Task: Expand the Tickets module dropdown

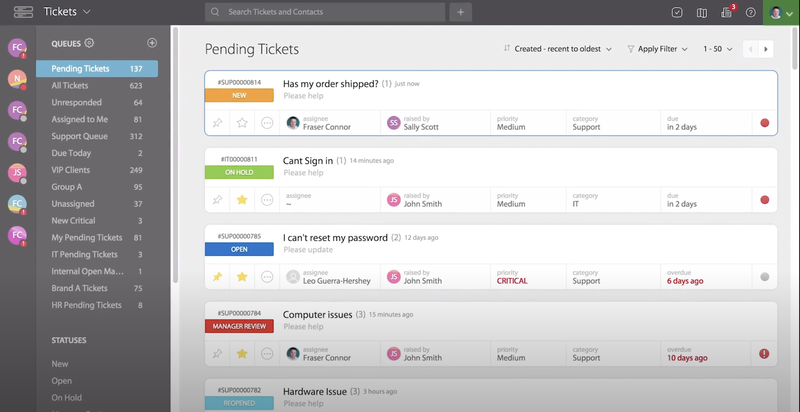Action: [67, 11]
